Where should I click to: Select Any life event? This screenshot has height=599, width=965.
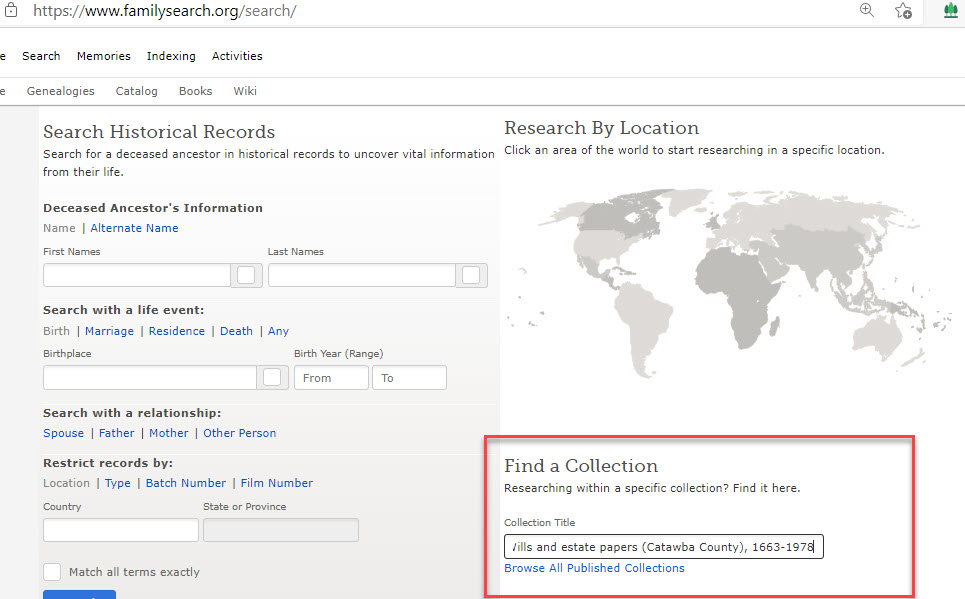point(278,331)
